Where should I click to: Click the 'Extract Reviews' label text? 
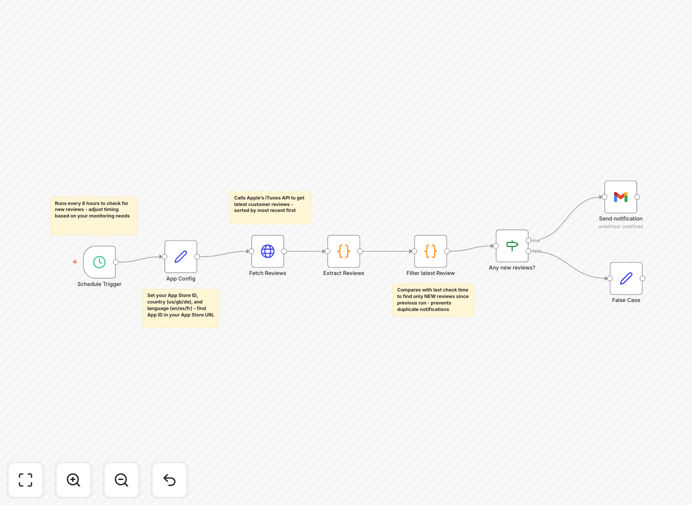[x=343, y=273]
